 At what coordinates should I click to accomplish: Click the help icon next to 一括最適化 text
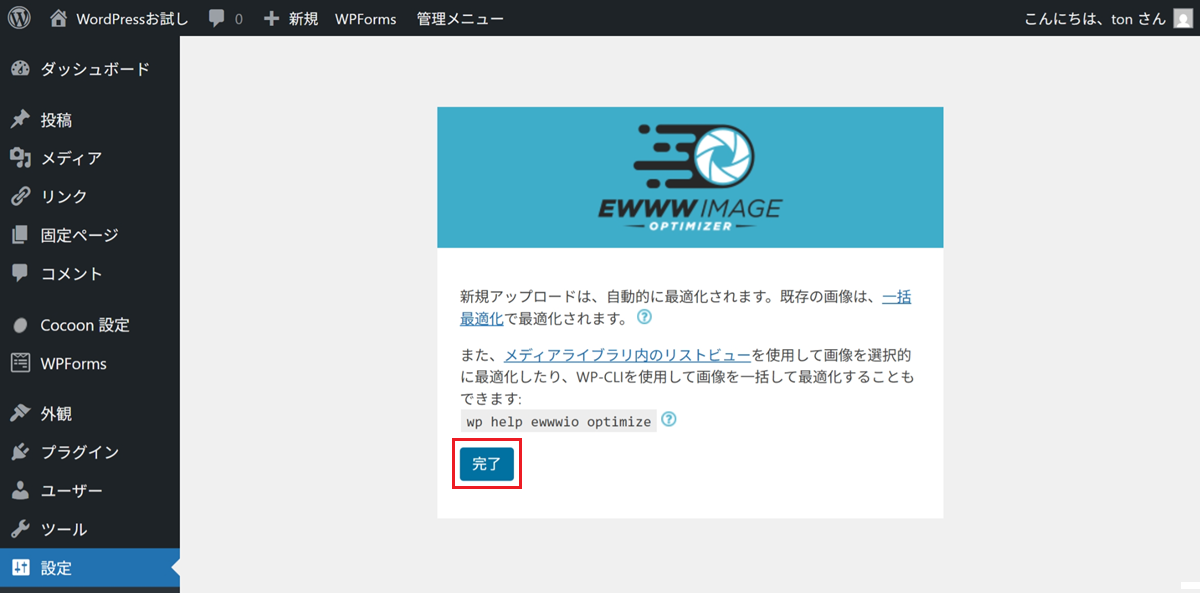pos(644,318)
